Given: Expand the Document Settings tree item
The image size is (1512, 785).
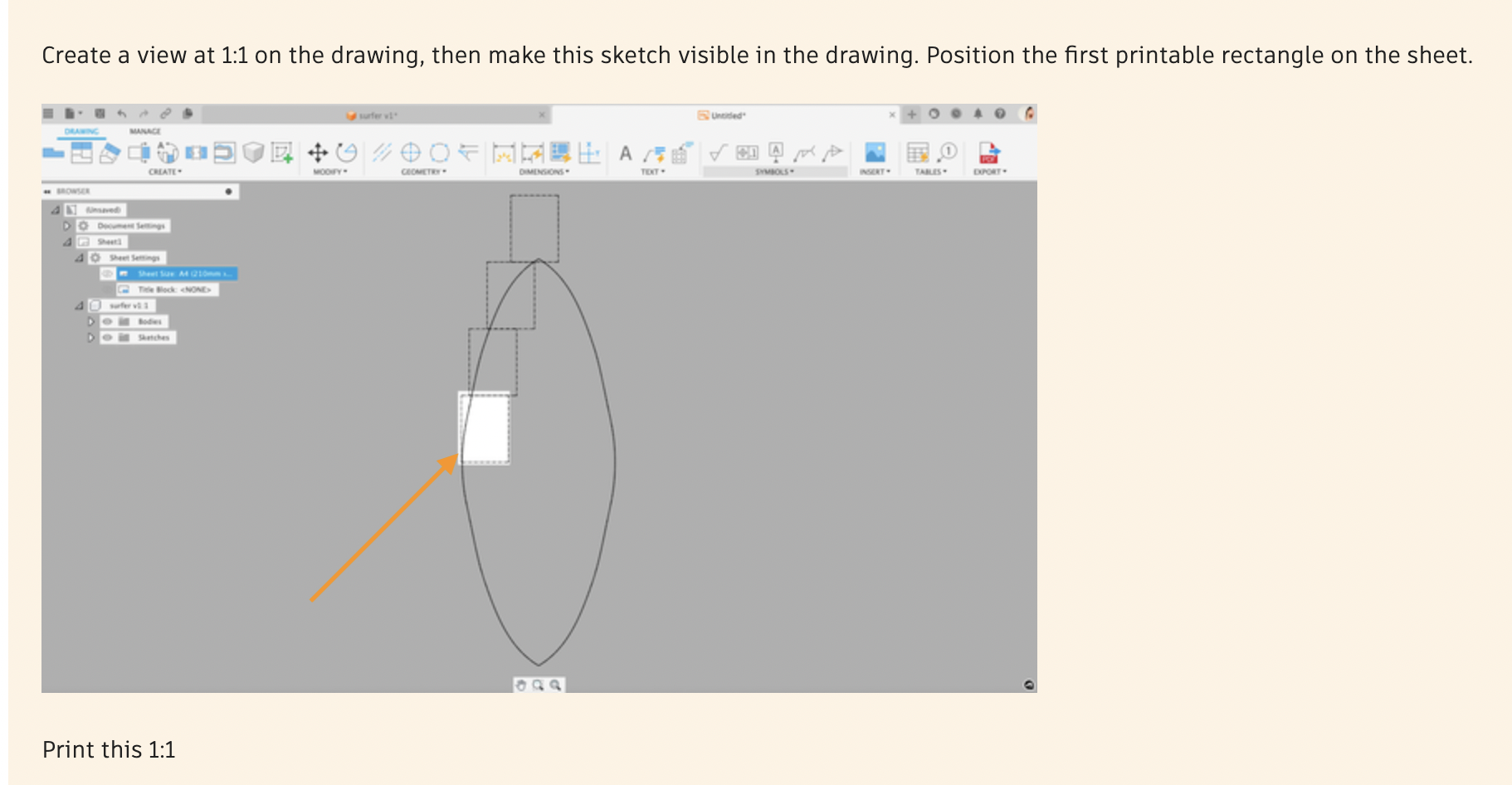Looking at the screenshot, I should pos(67,226).
